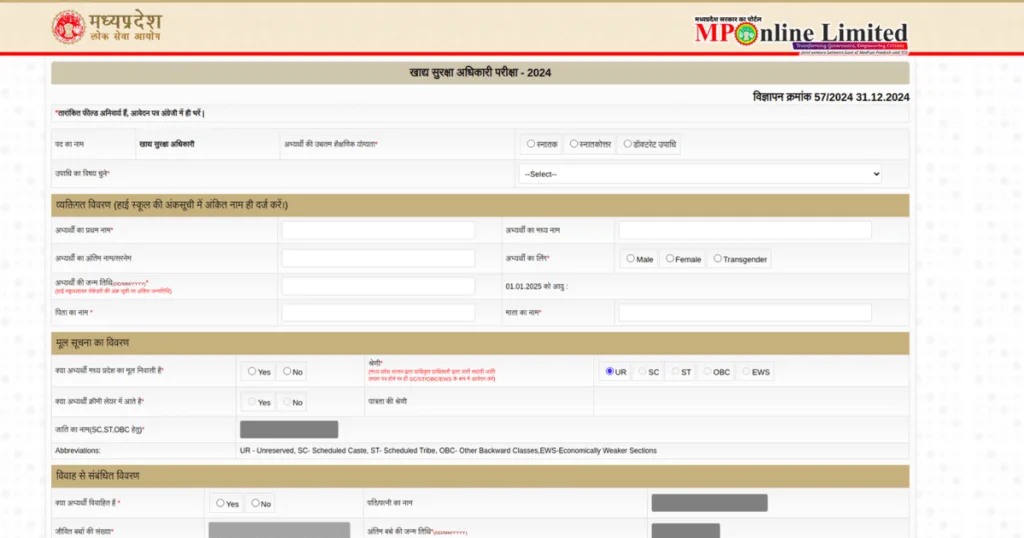Click the 'Abbreviations:' label

click(x=78, y=451)
